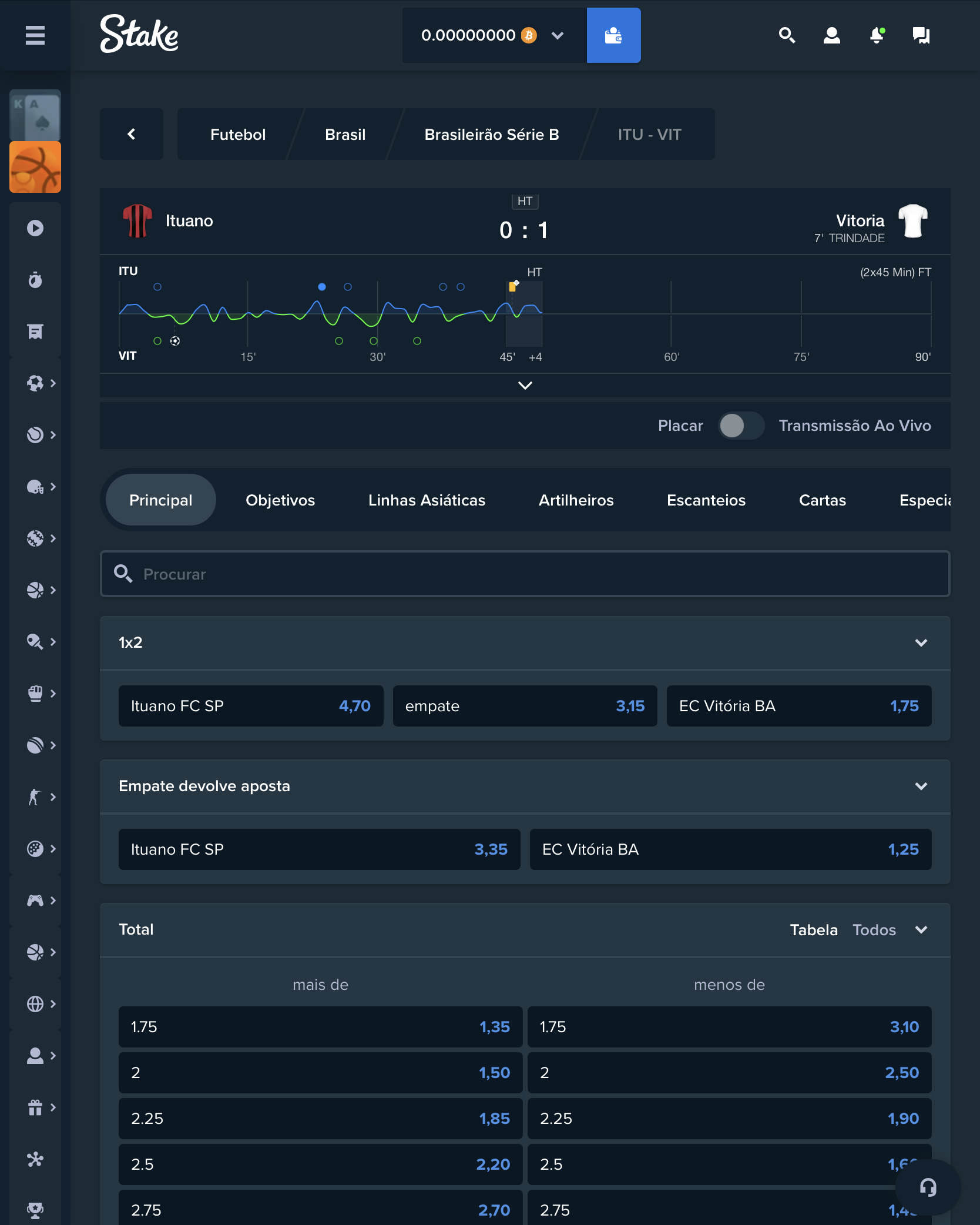Click the gift promotions icon in sidebar

35,1107
